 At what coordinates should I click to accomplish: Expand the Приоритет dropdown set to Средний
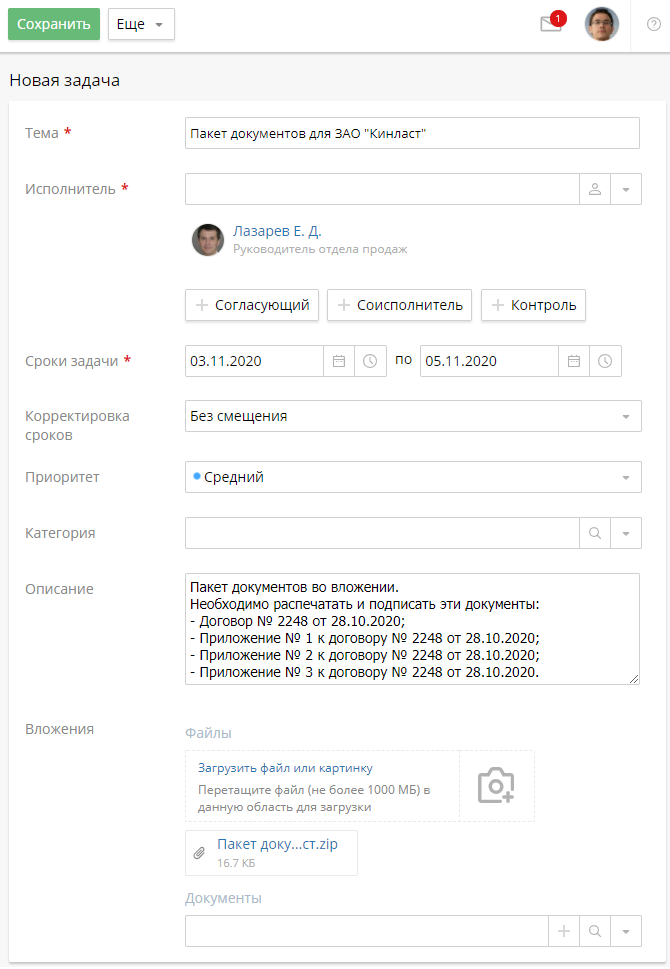pyautogui.click(x=626, y=477)
